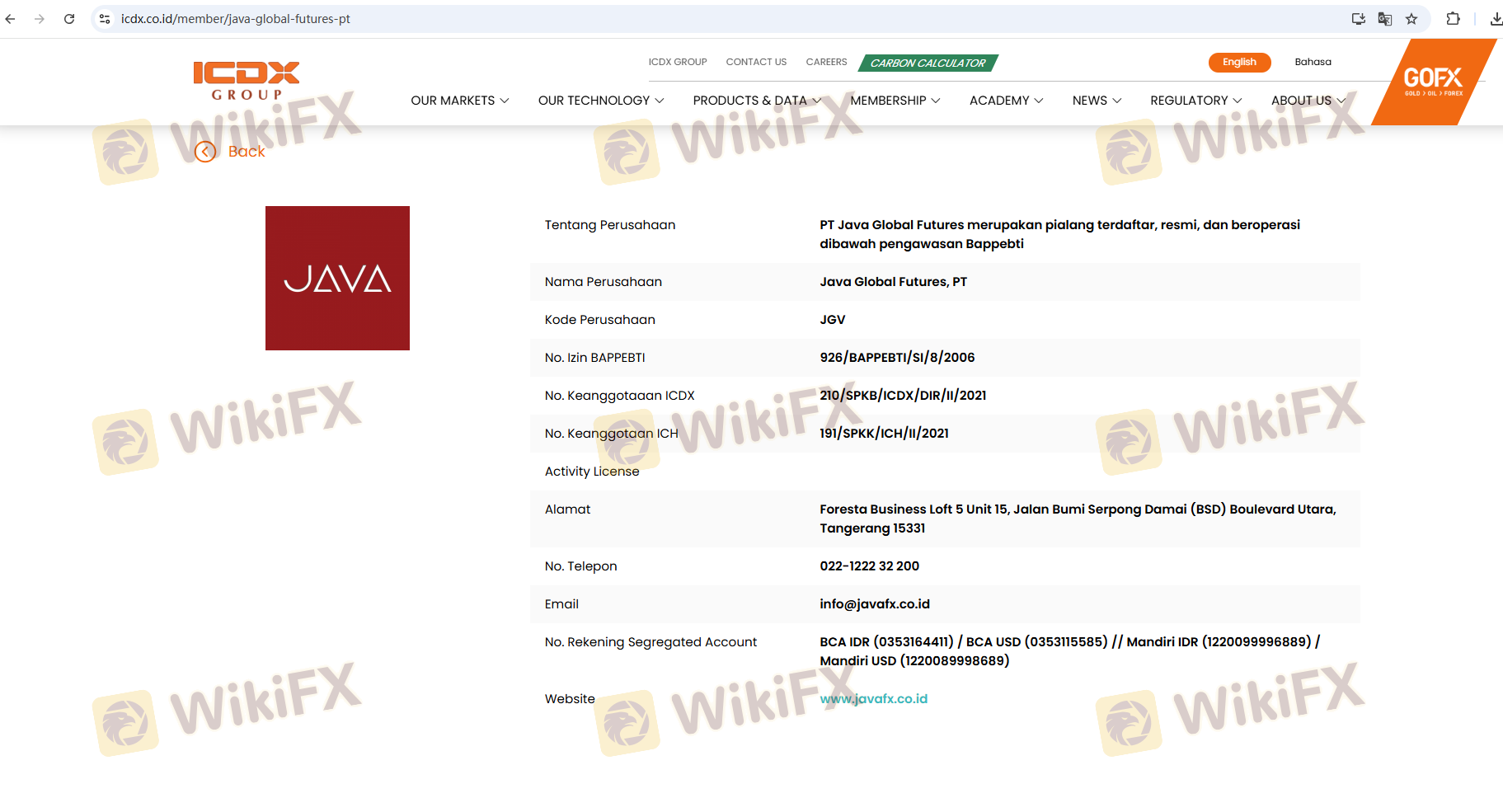Image resolution: width=1503 pixels, height=812 pixels.
Task: Open the Academy menu
Action: click(1006, 101)
